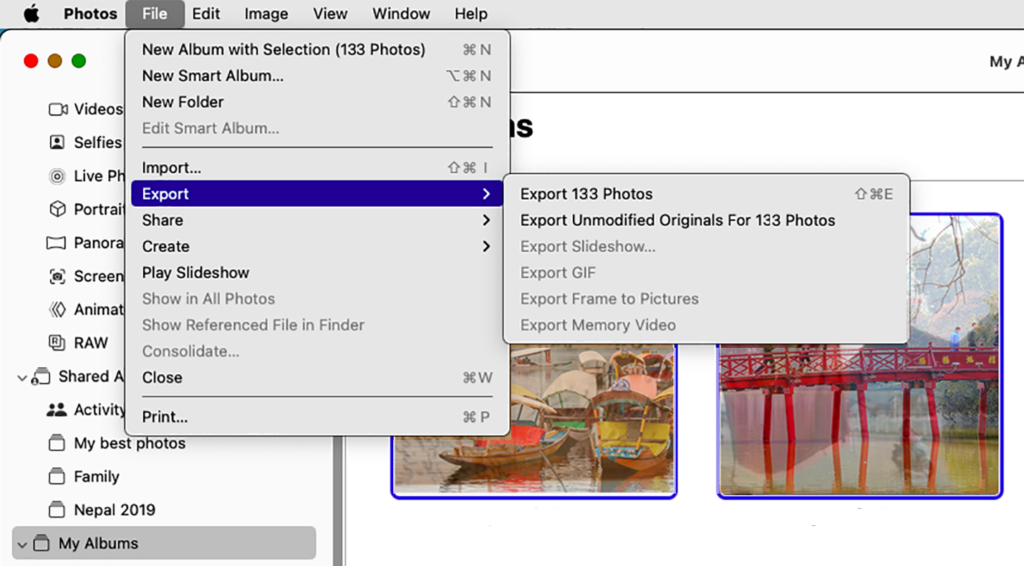Select the colorful boats photo thumbnail
1024x566 pixels.
534,421
